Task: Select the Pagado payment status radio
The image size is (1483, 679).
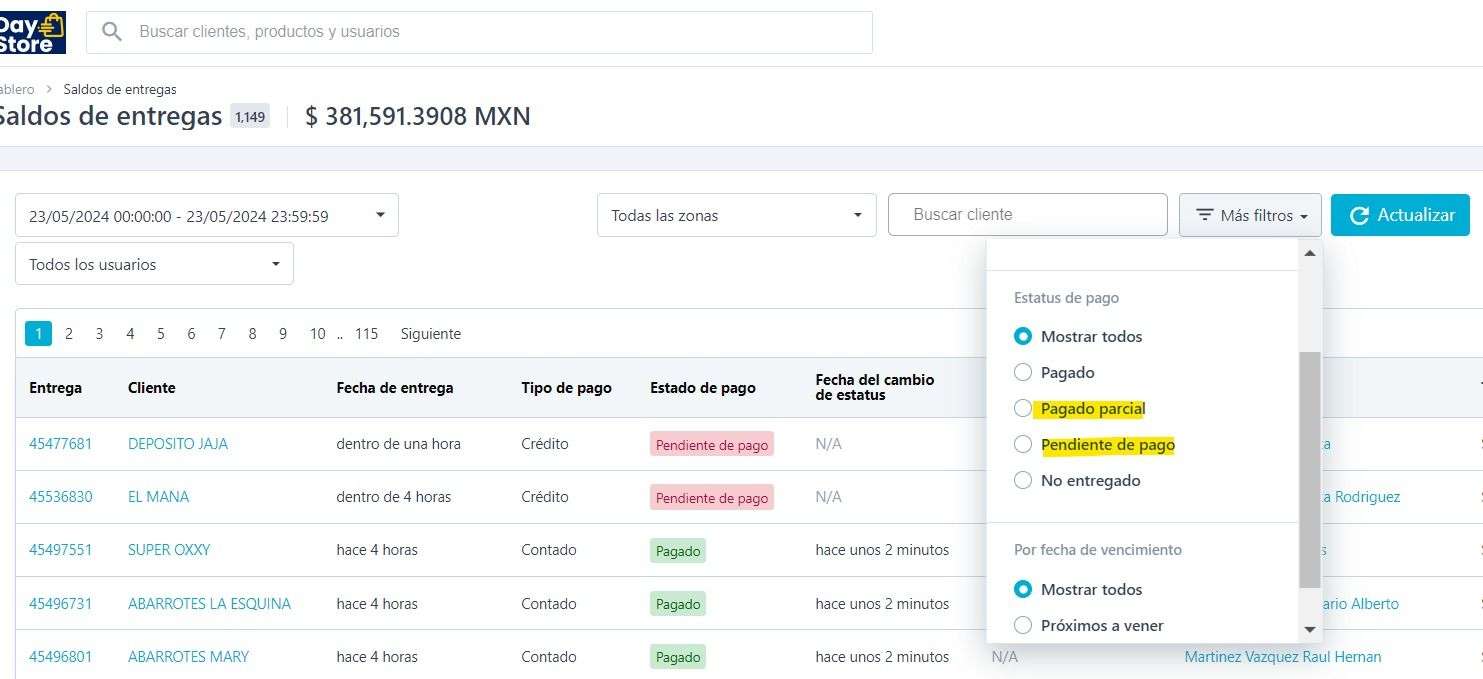Action: 1022,372
